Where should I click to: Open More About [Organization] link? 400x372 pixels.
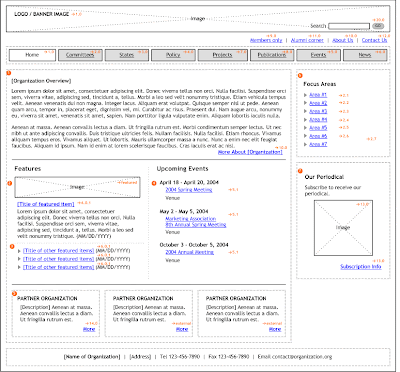pyautogui.click(x=250, y=152)
